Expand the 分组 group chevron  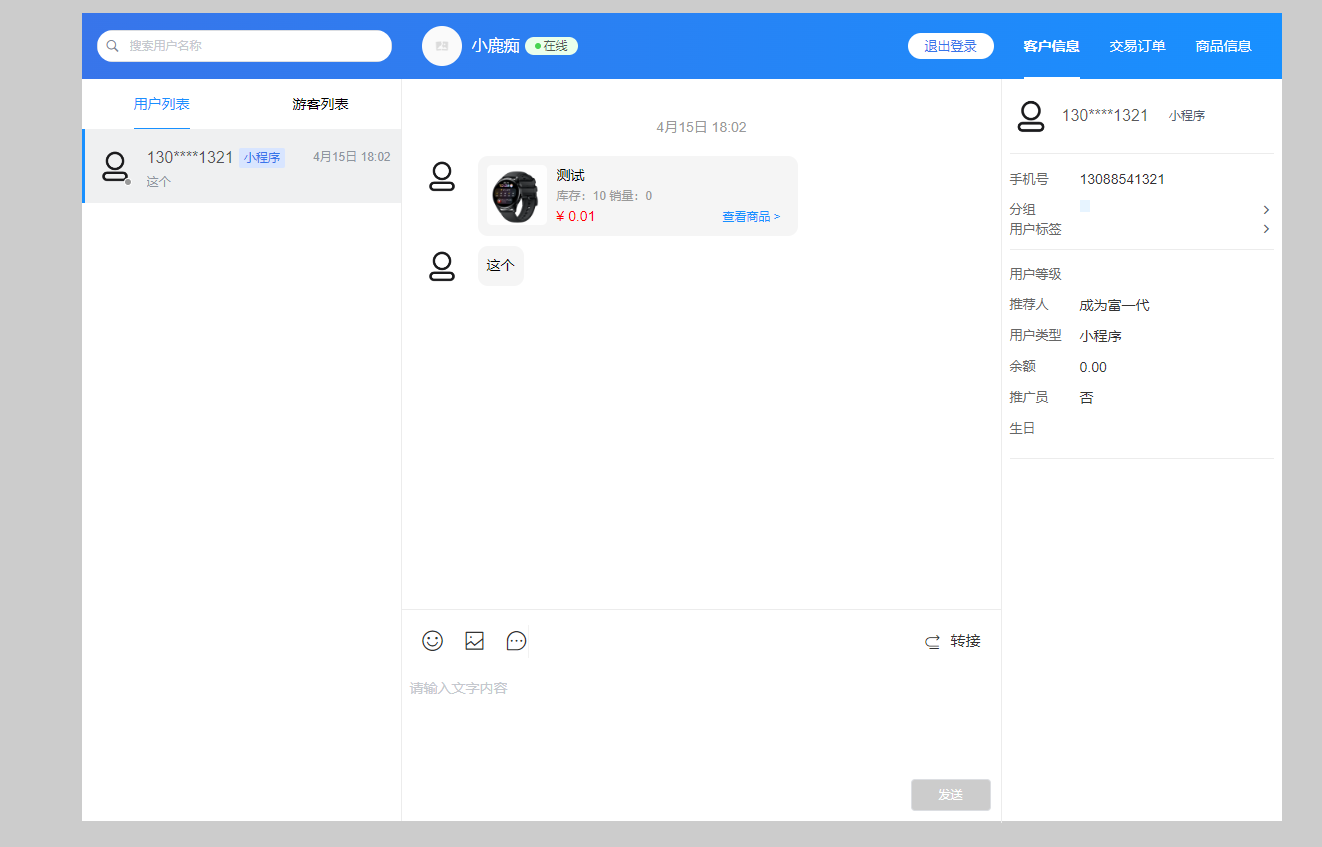[1266, 210]
